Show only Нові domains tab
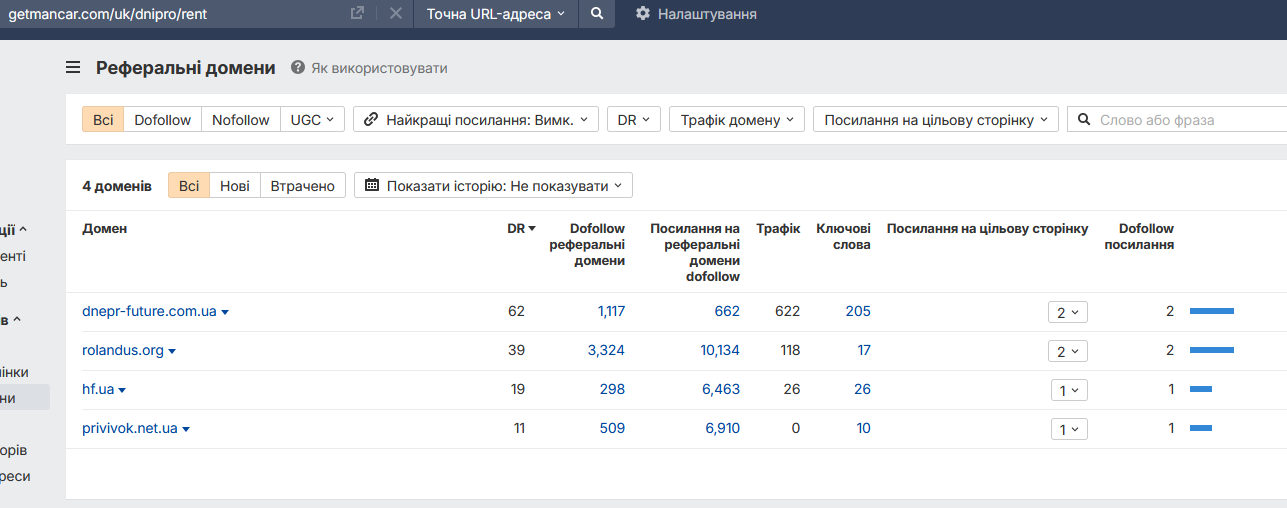Screen dimensions: 1287x508 (235, 186)
